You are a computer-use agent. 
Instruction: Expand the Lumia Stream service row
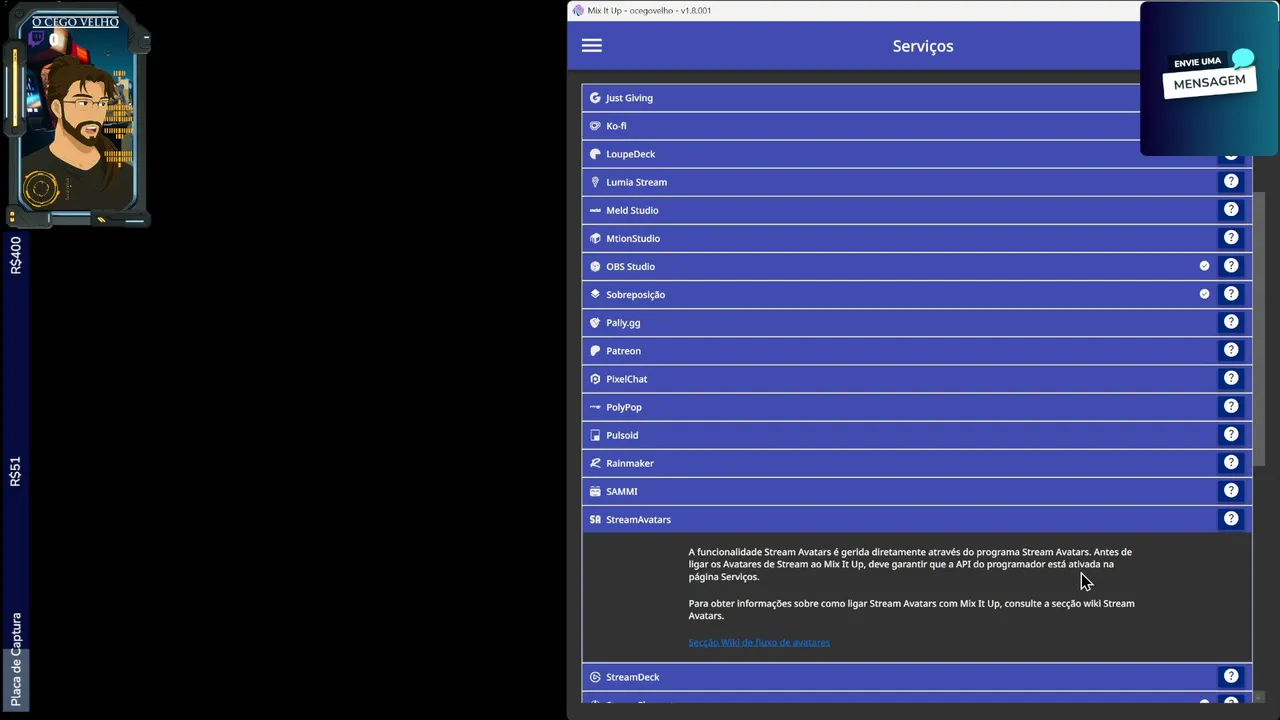tap(916, 182)
